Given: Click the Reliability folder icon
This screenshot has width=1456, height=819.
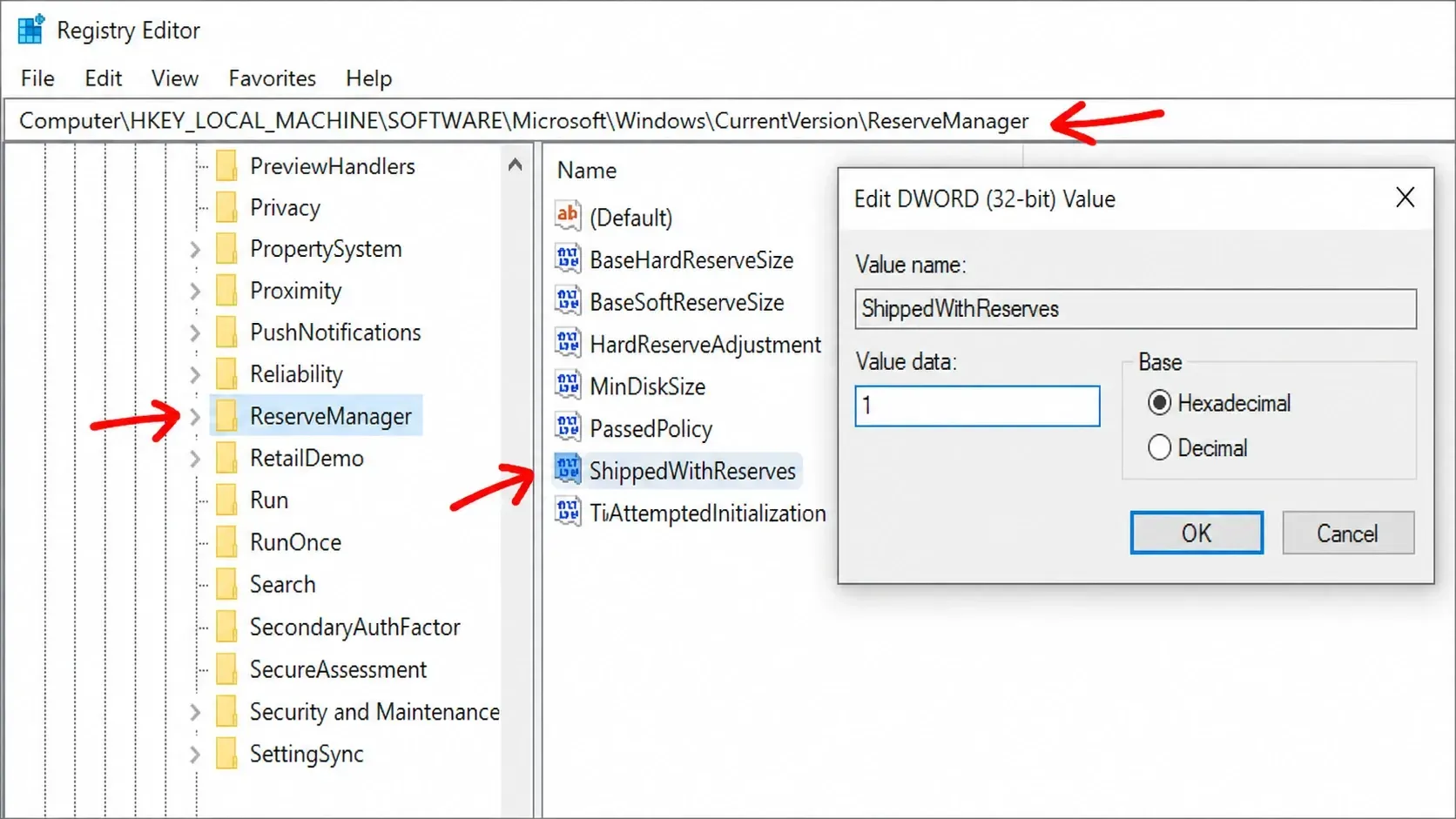Looking at the screenshot, I should click(226, 374).
